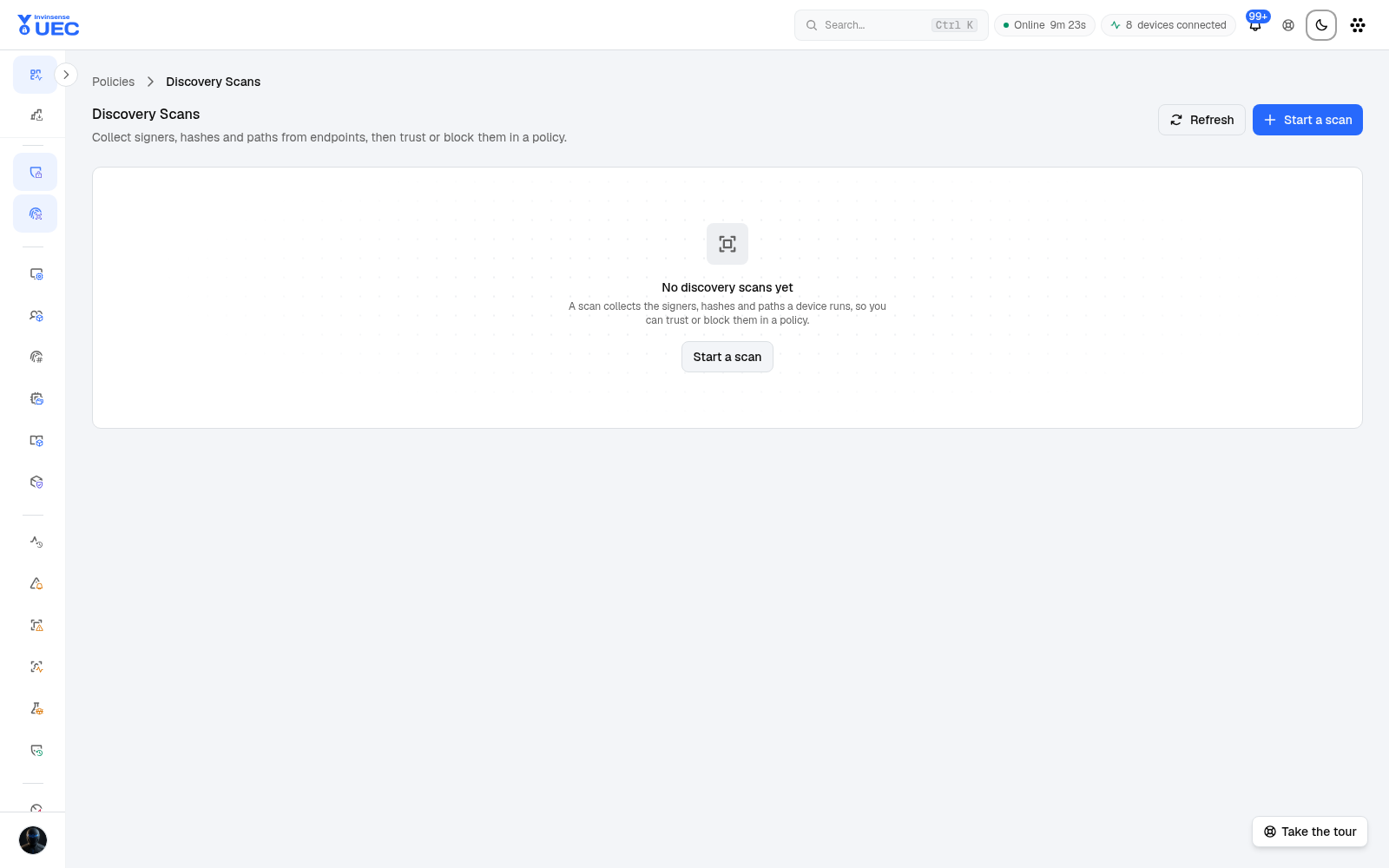Screen dimensions: 1389x868
Task: Click the Discovery Scans page title
Action: 146,114
